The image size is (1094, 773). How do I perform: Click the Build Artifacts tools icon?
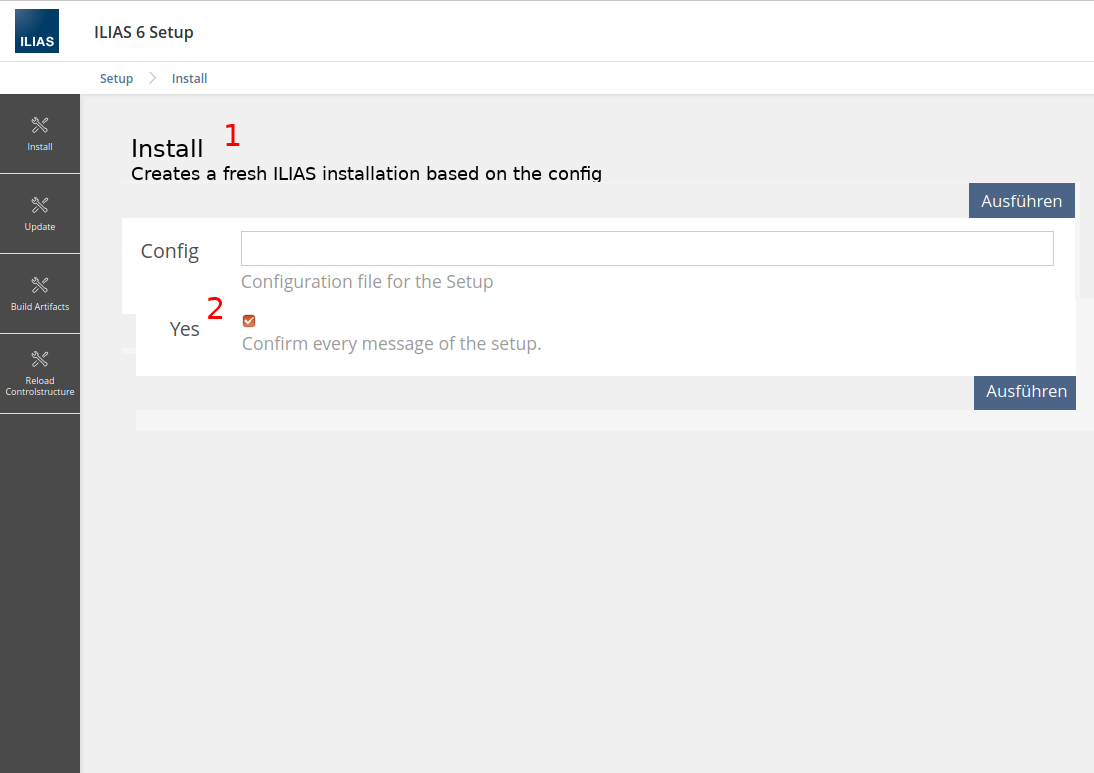(x=40, y=285)
